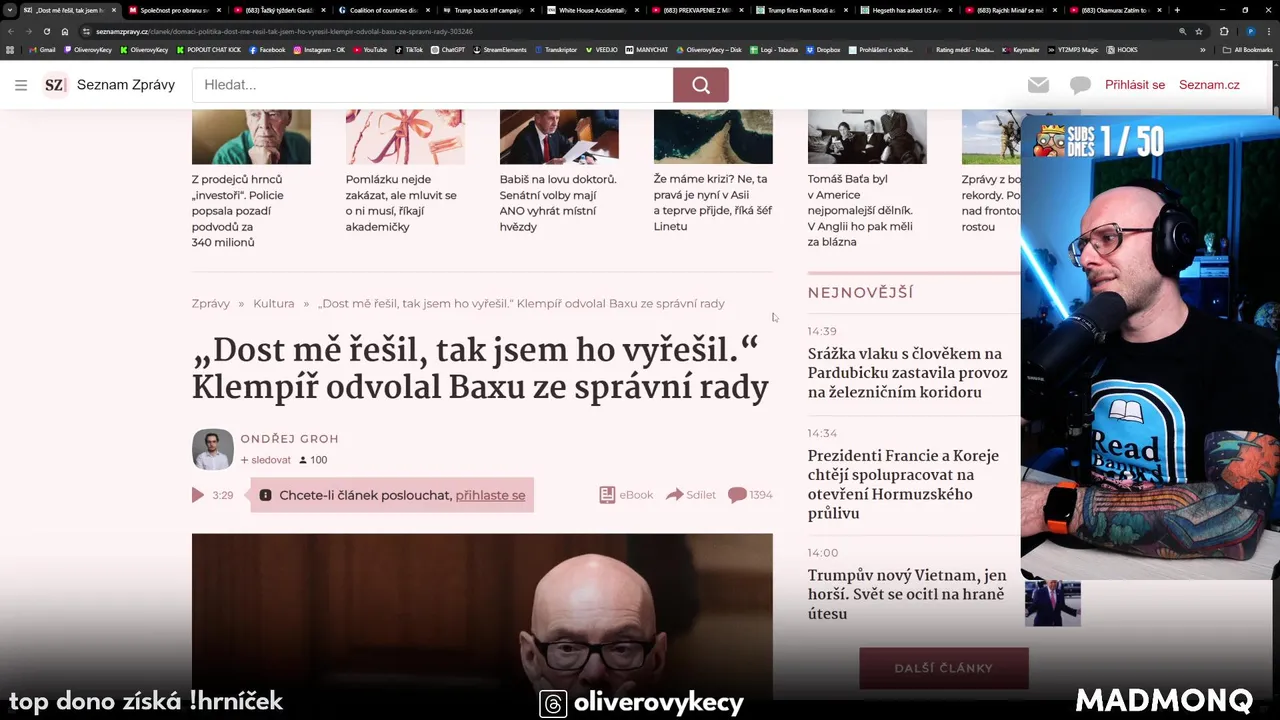Open the apps grid in the bookmarks bar
The height and width of the screenshot is (720, 1280).
(x=10, y=50)
